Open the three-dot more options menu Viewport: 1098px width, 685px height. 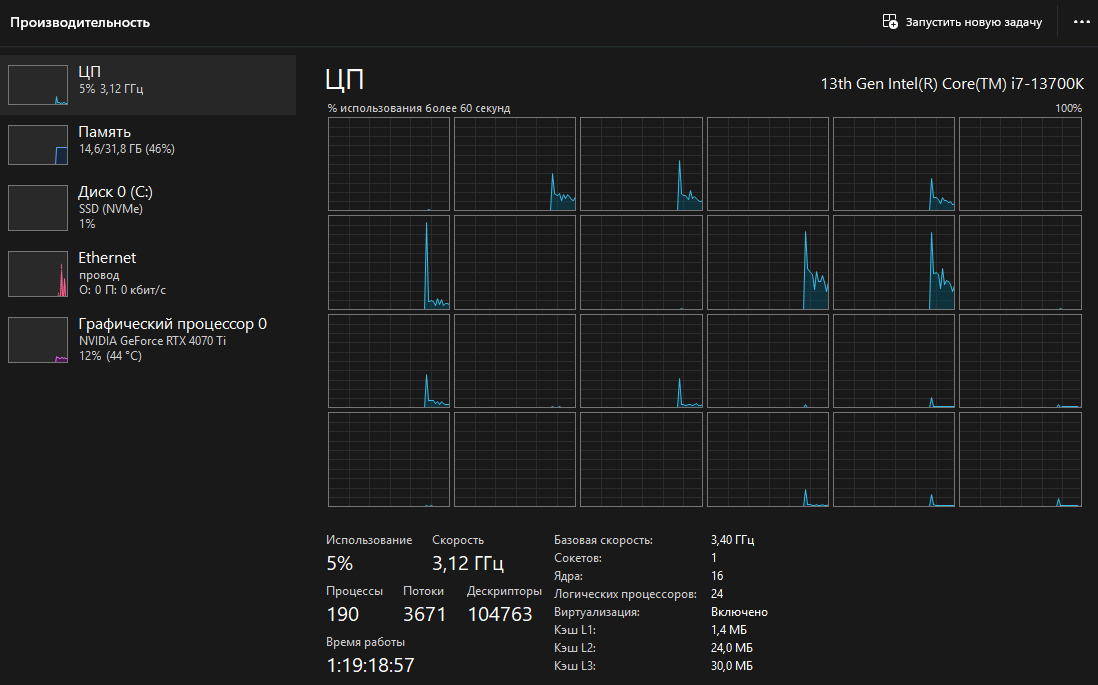click(1081, 22)
